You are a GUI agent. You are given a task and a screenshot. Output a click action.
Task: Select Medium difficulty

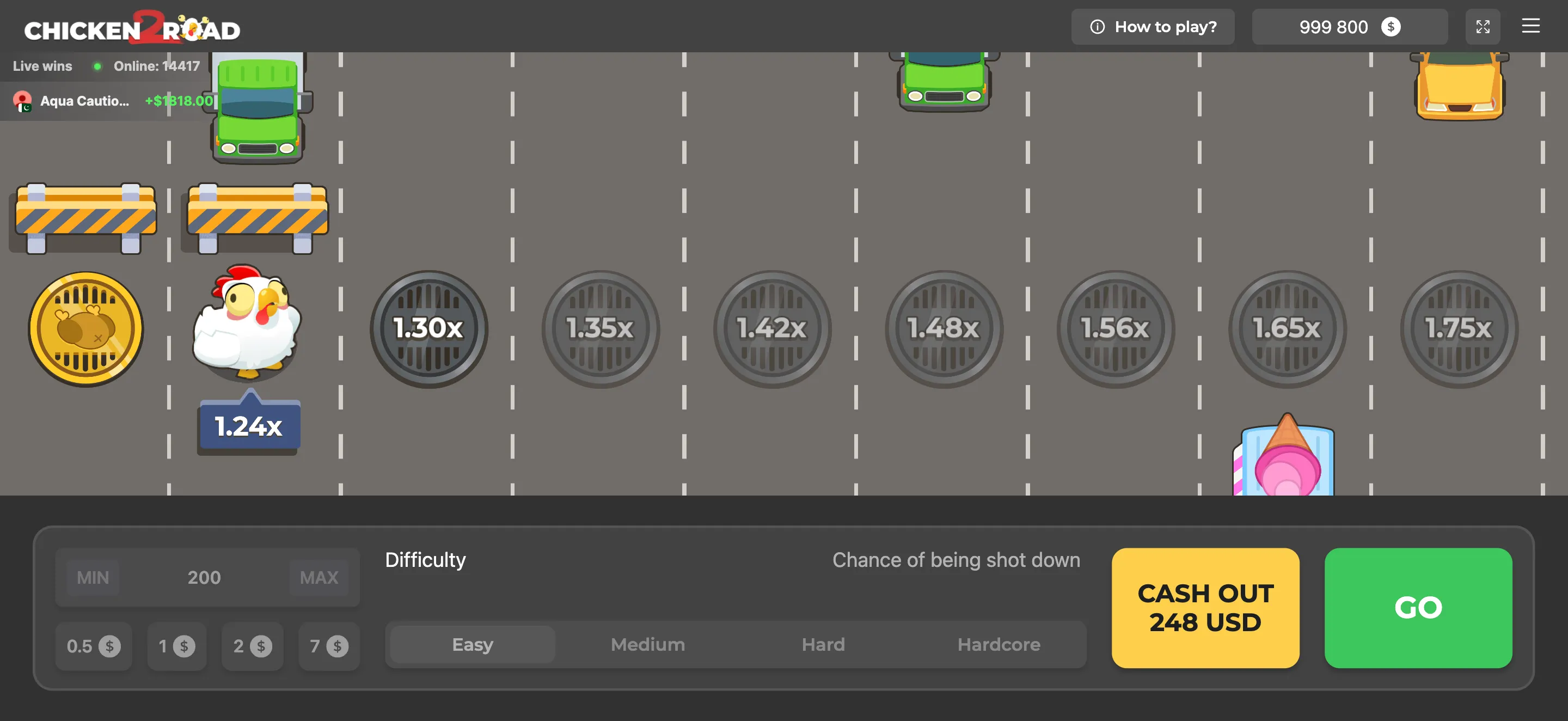648,644
